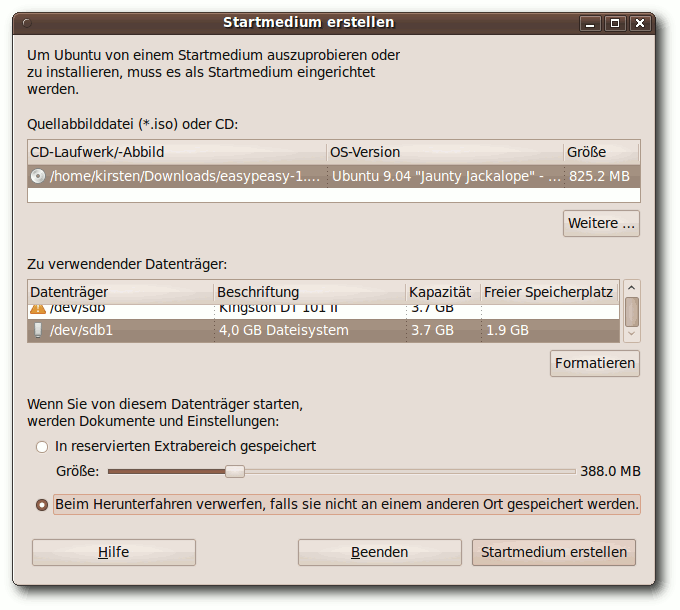Click the CD icon beside the easypeasy ISO

pyautogui.click(x=38, y=176)
